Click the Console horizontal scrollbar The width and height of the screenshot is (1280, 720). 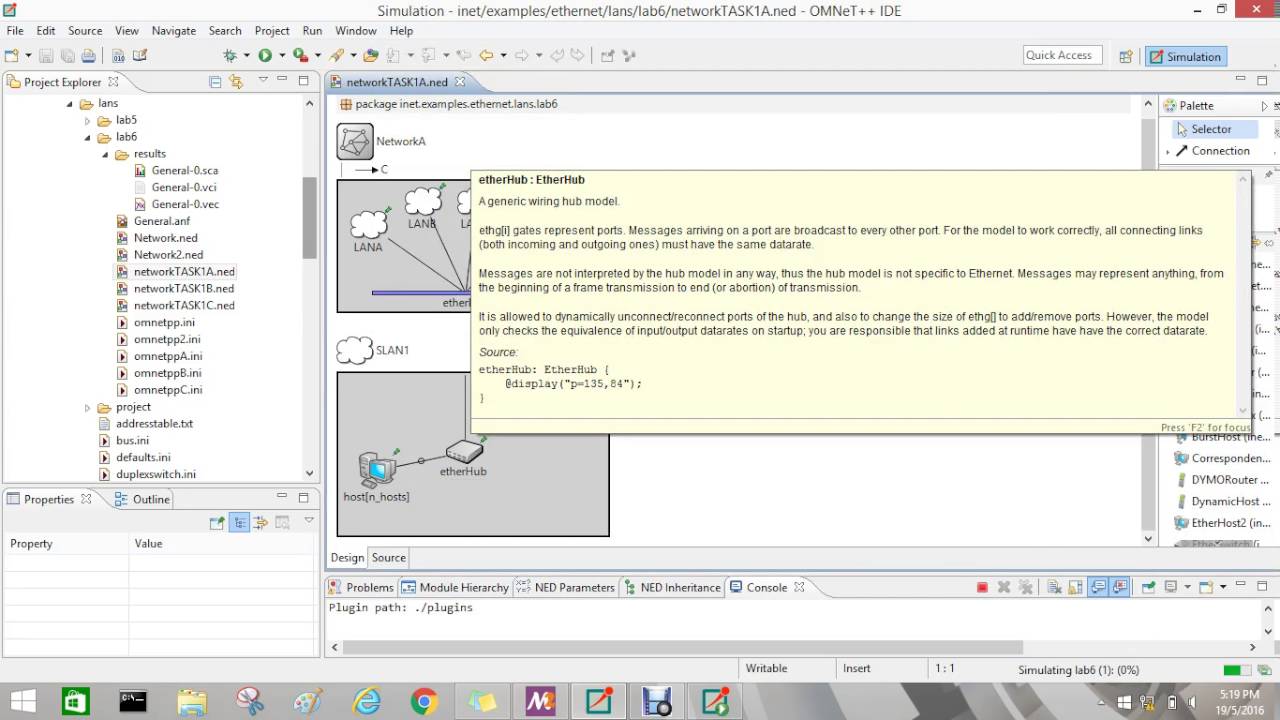tap(682, 647)
